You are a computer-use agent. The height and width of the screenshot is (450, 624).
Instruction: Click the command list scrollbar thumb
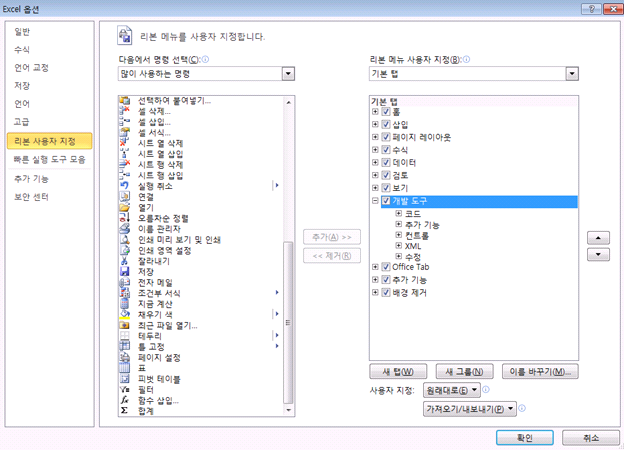tap(288, 323)
